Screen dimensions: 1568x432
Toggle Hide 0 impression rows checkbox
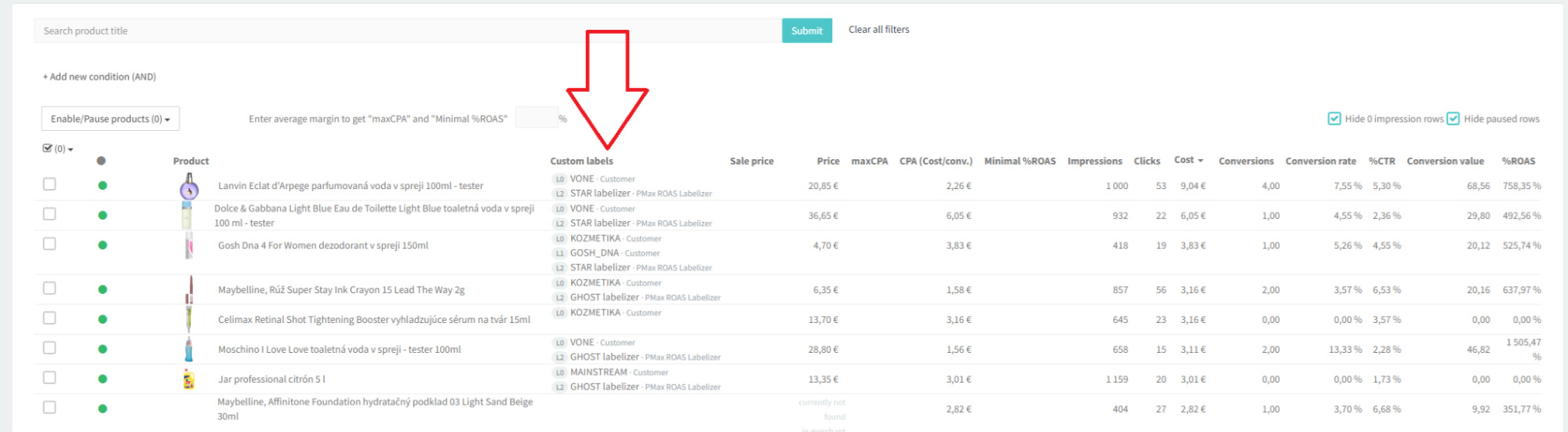pos(1333,118)
